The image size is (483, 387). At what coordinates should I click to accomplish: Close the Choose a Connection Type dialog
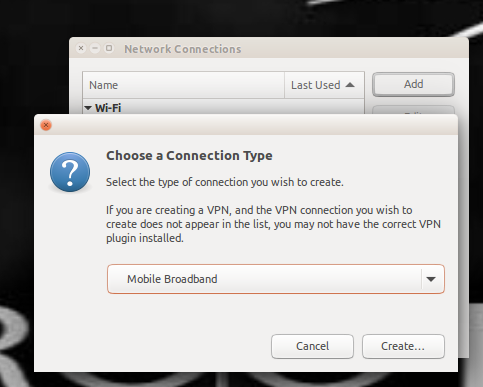coord(46,125)
